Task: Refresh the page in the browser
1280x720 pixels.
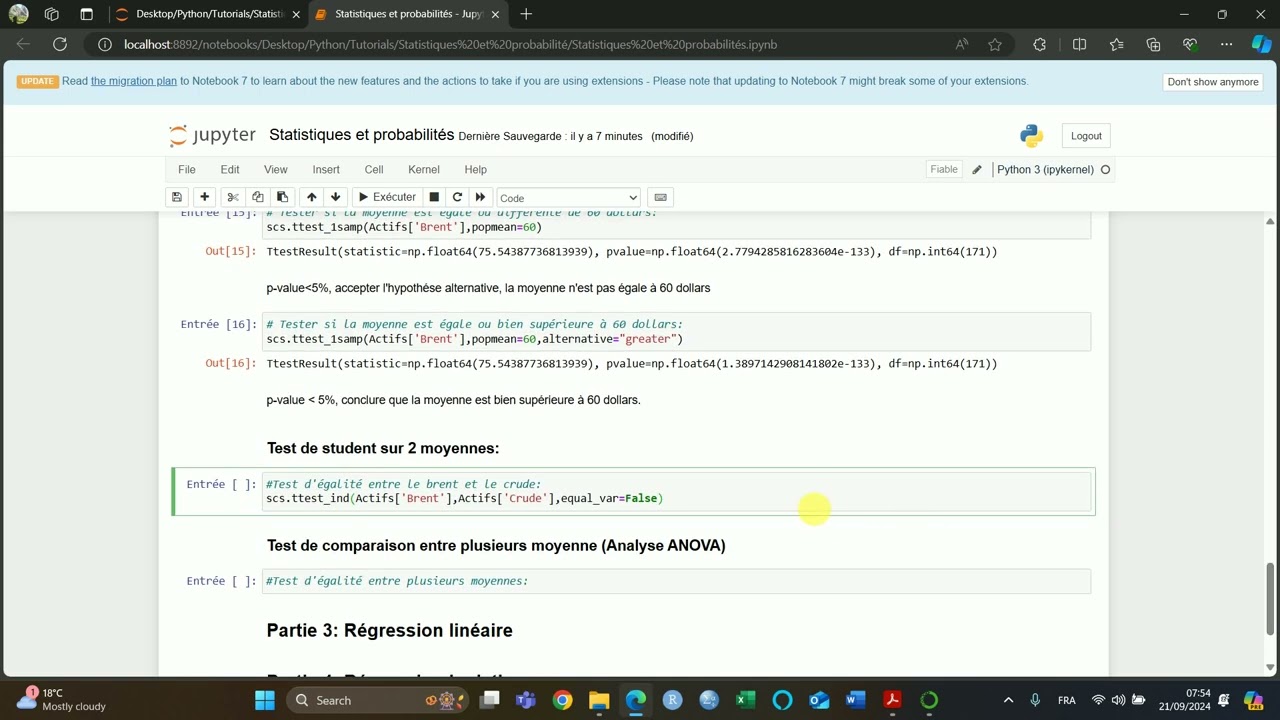Action: point(60,44)
